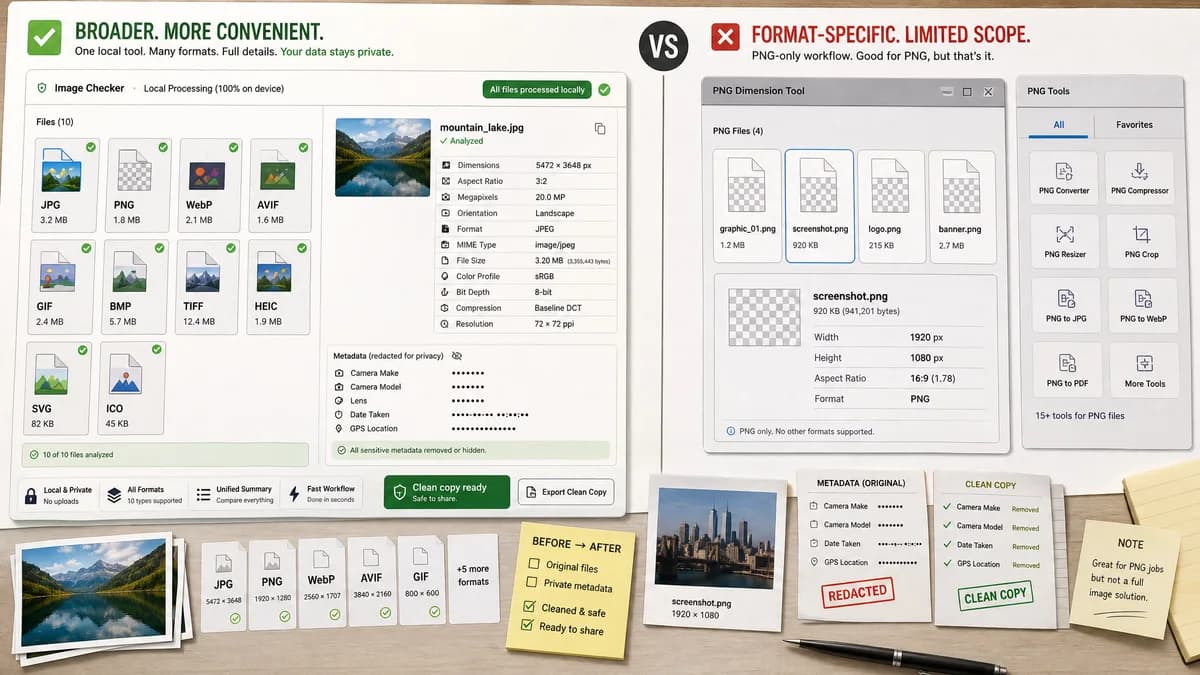
Task: Click the REDACTED stamp on the metadata card
Action: pos(857,592)
